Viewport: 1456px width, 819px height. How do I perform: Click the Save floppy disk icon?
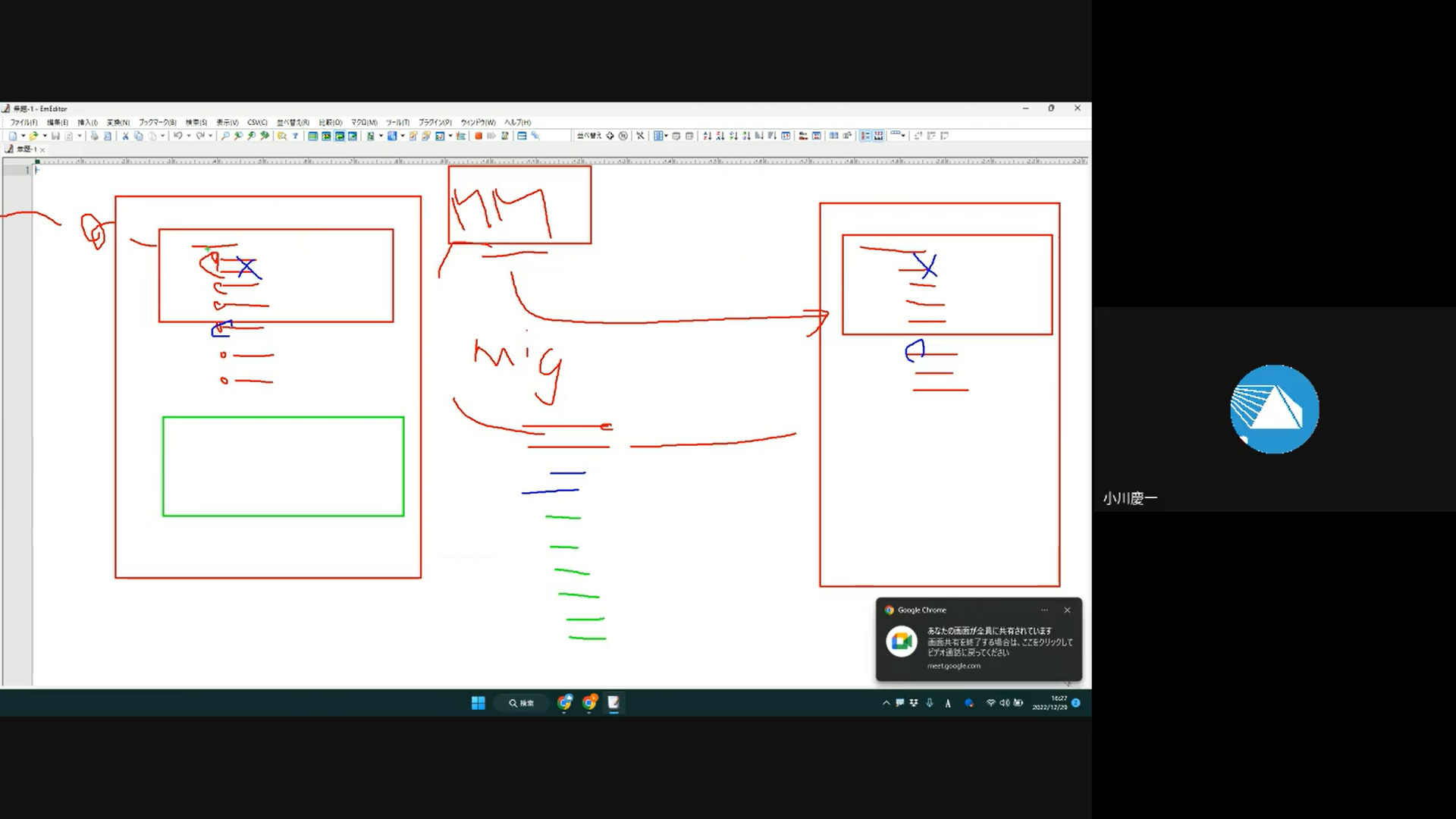(x=55, y=136)
